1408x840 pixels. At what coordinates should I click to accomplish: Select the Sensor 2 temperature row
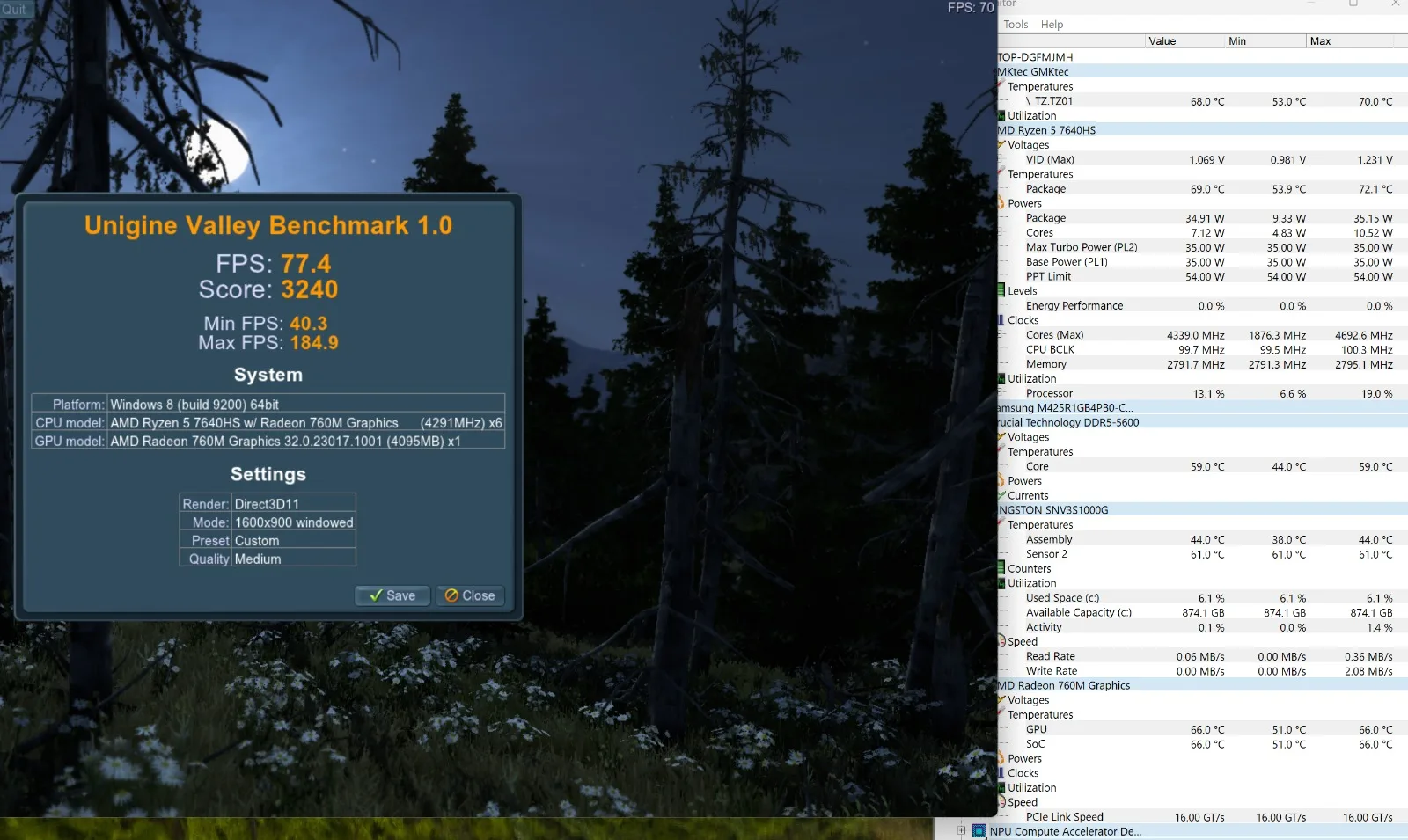tap(1202, 554)
